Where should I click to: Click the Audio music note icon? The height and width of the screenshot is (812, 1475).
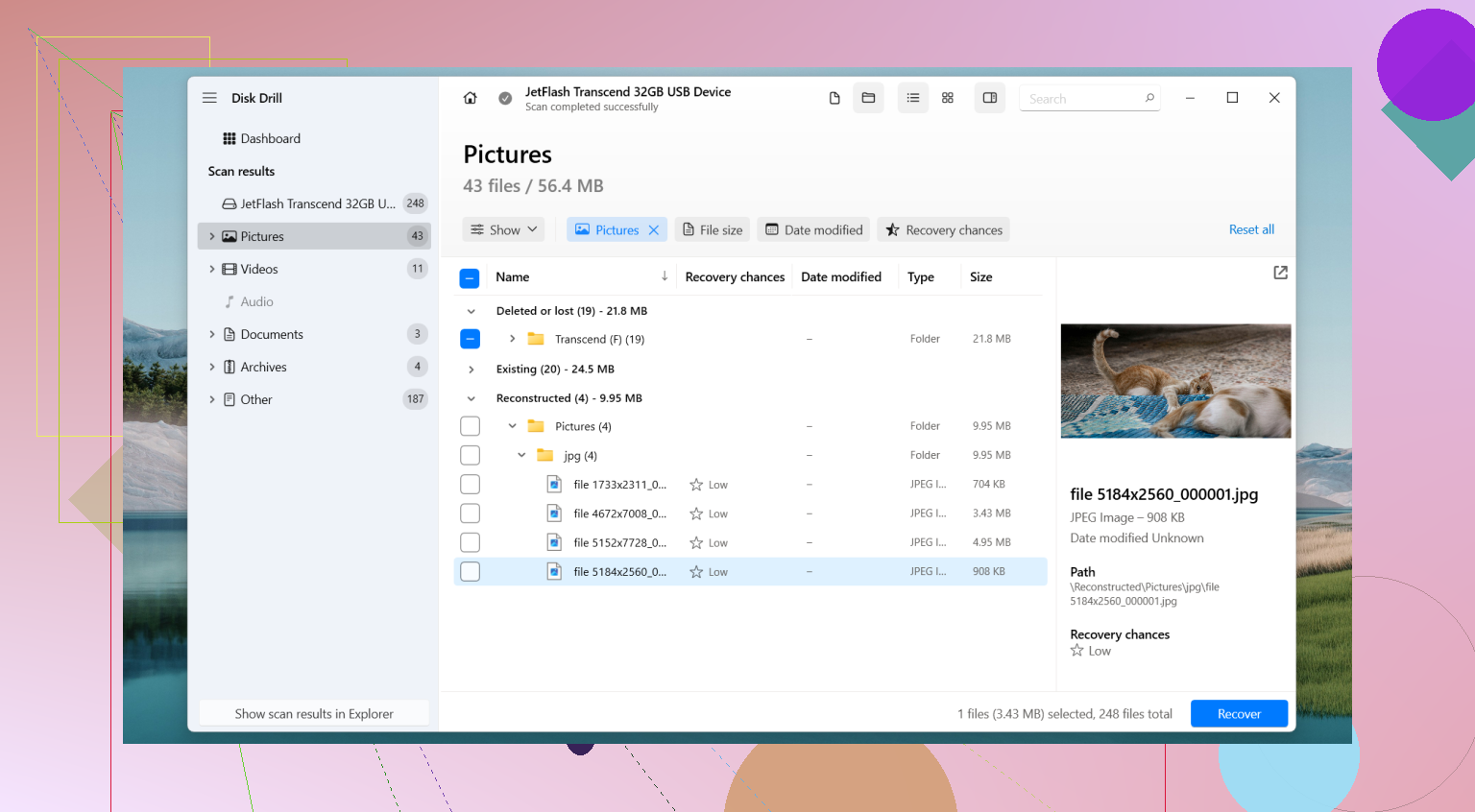[x=230, y=302]
